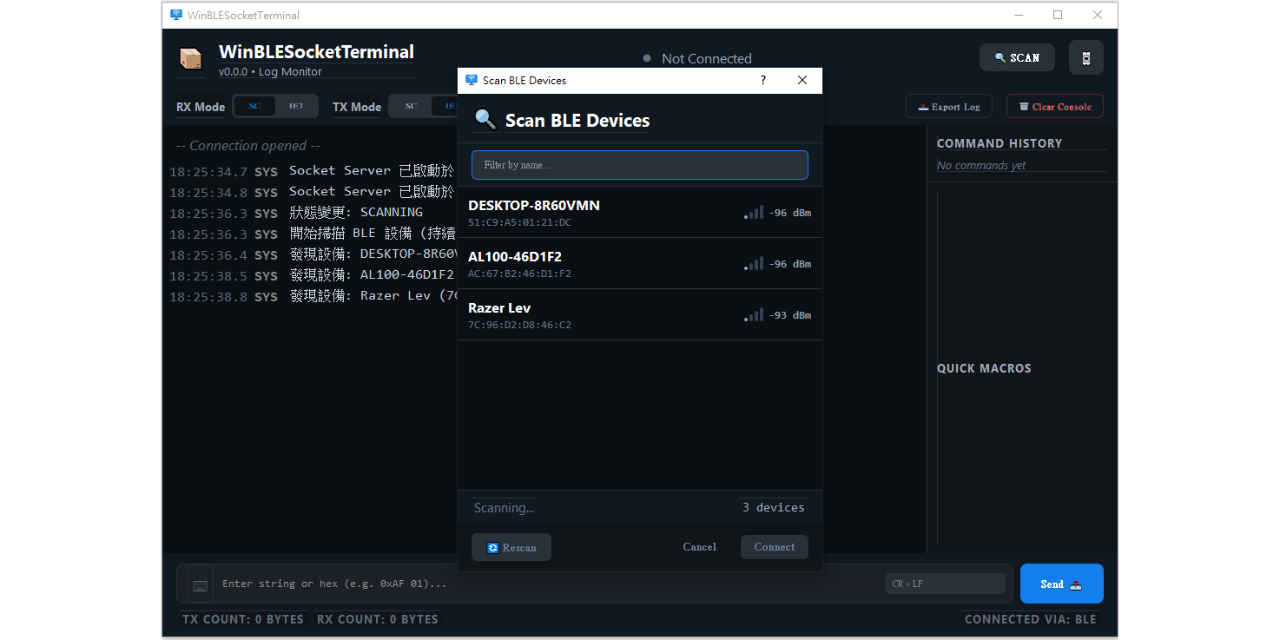
Task: Set TX Mode to ASCII
Action: 411,106
